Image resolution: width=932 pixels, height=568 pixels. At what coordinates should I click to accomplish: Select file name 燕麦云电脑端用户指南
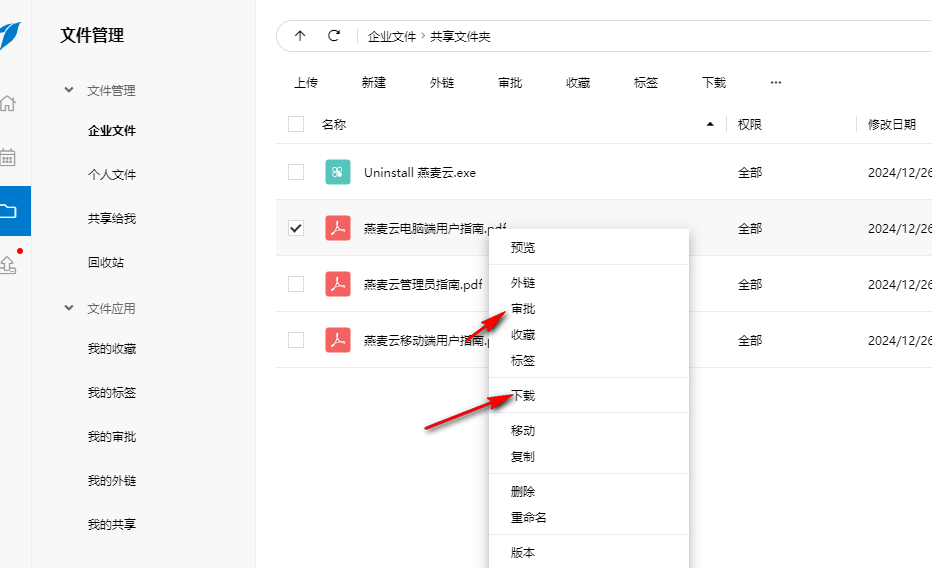(435, 228)
